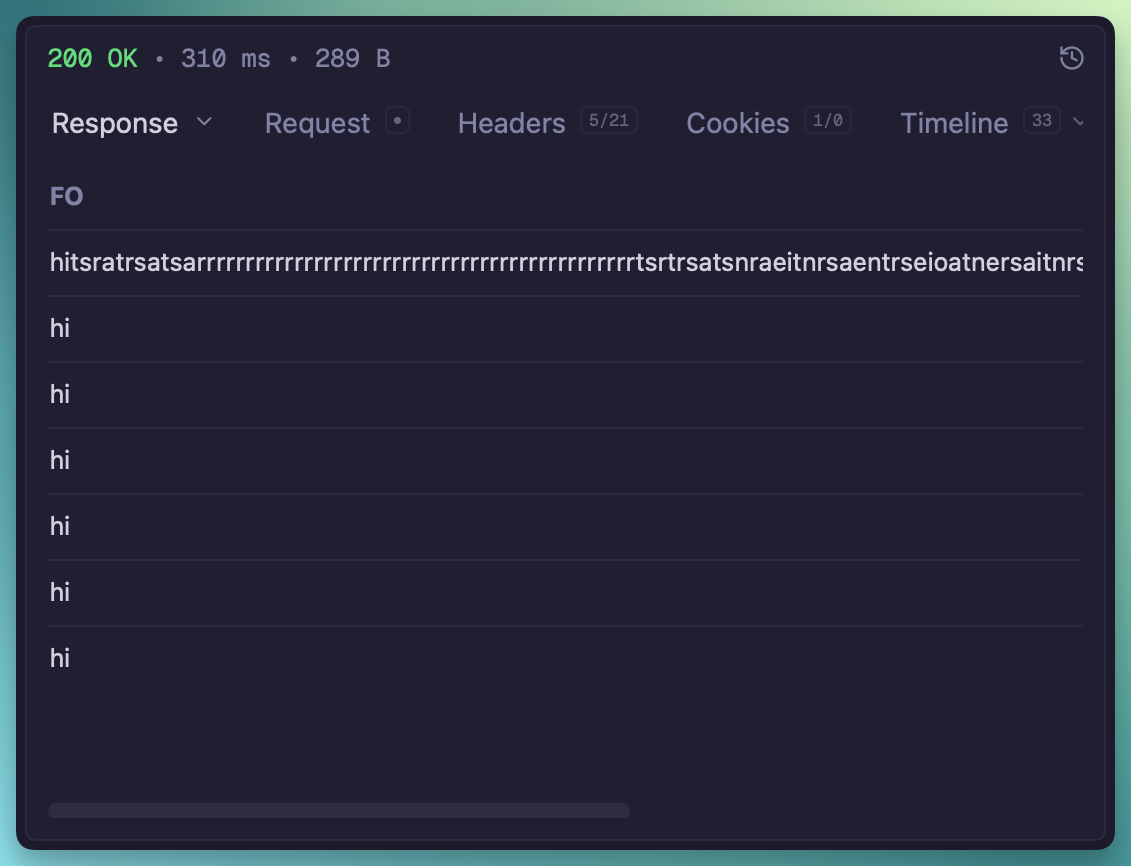Viewport: 1131px width, 866px height.
Task: Click the 33 count badge beside Timeline
Action: click(x=1041, y=122)
